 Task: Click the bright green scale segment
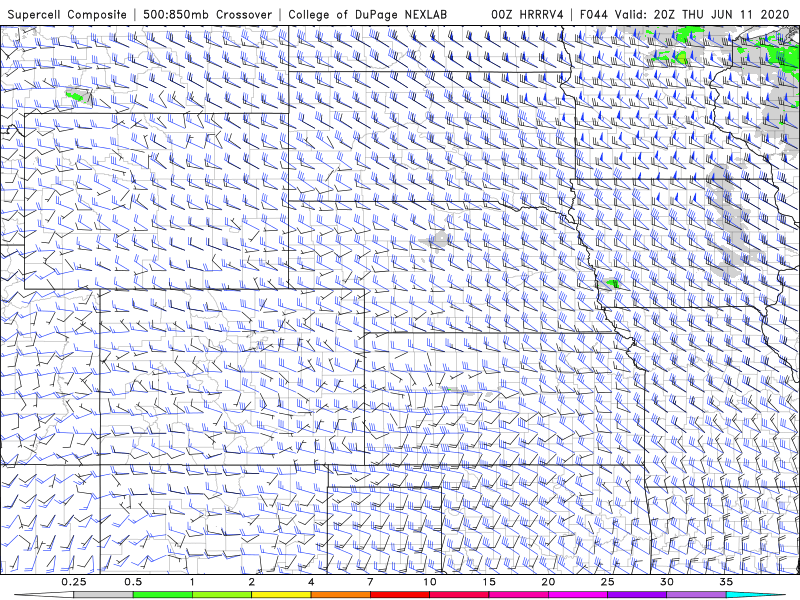click(163, 595)
